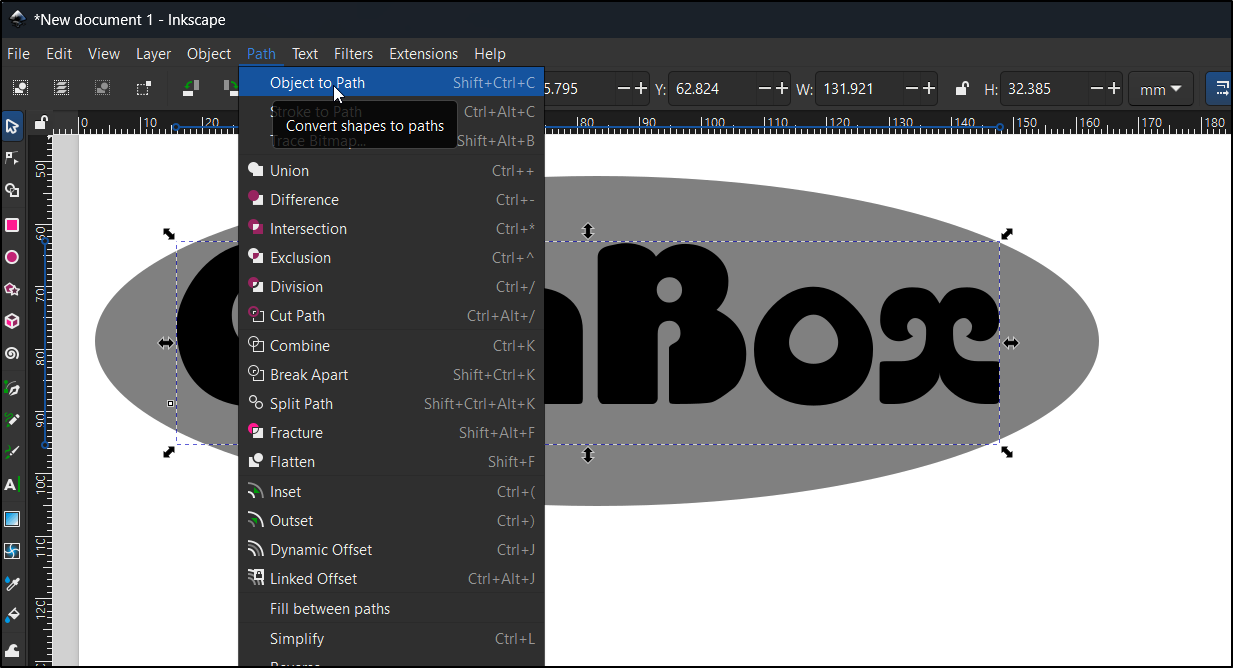This screenshot has width=1233, height=668.
Task: Select the Shape Builder tool
Action: pos(12,190)
